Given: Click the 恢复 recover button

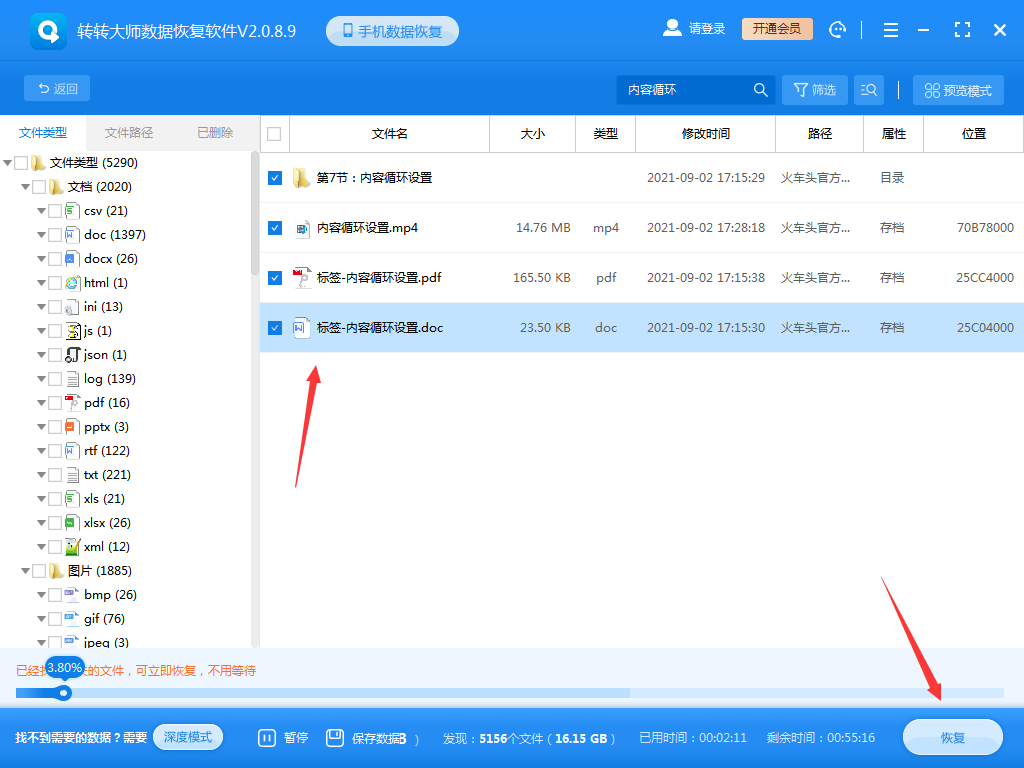Looking at the screenshot, I should point(951,737).
